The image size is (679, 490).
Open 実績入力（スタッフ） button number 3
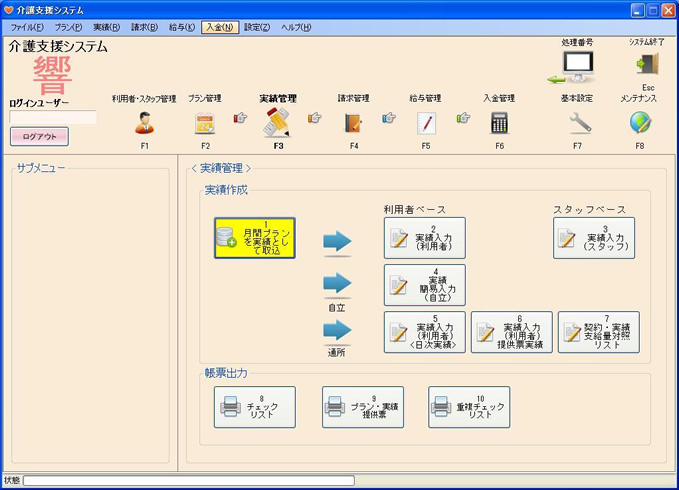[x=594, y=238]
